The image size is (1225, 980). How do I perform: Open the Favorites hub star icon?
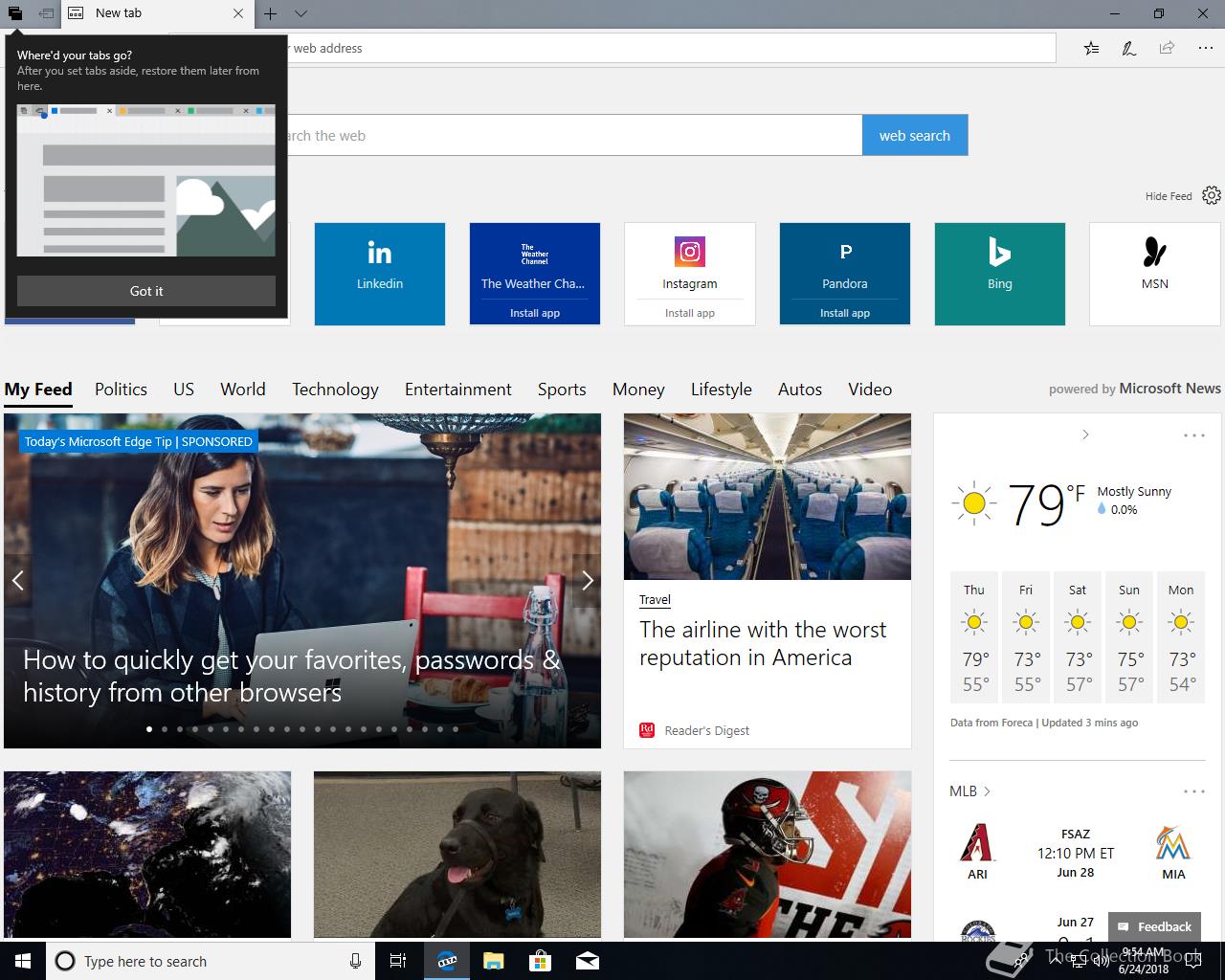[x=1091, y=48]
